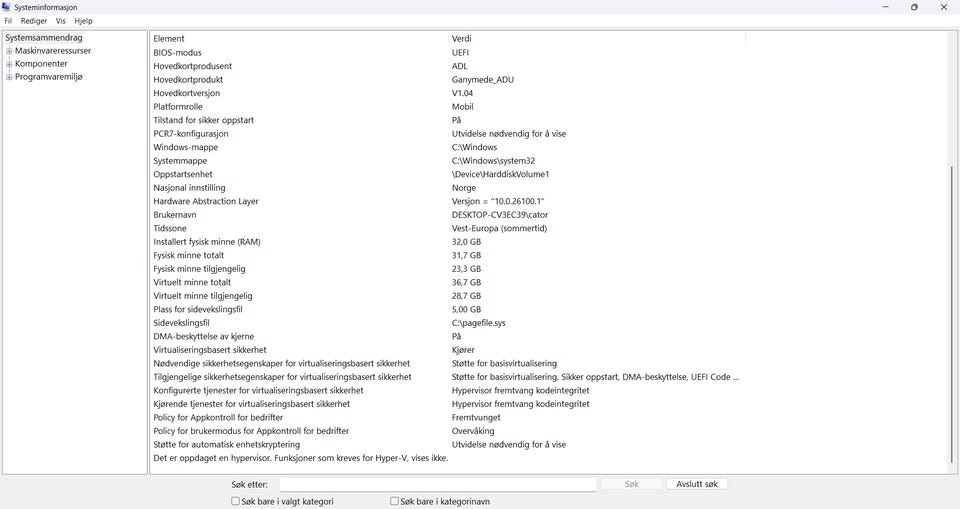Select the Platformrolle row
960x509 pixels.
446,107
